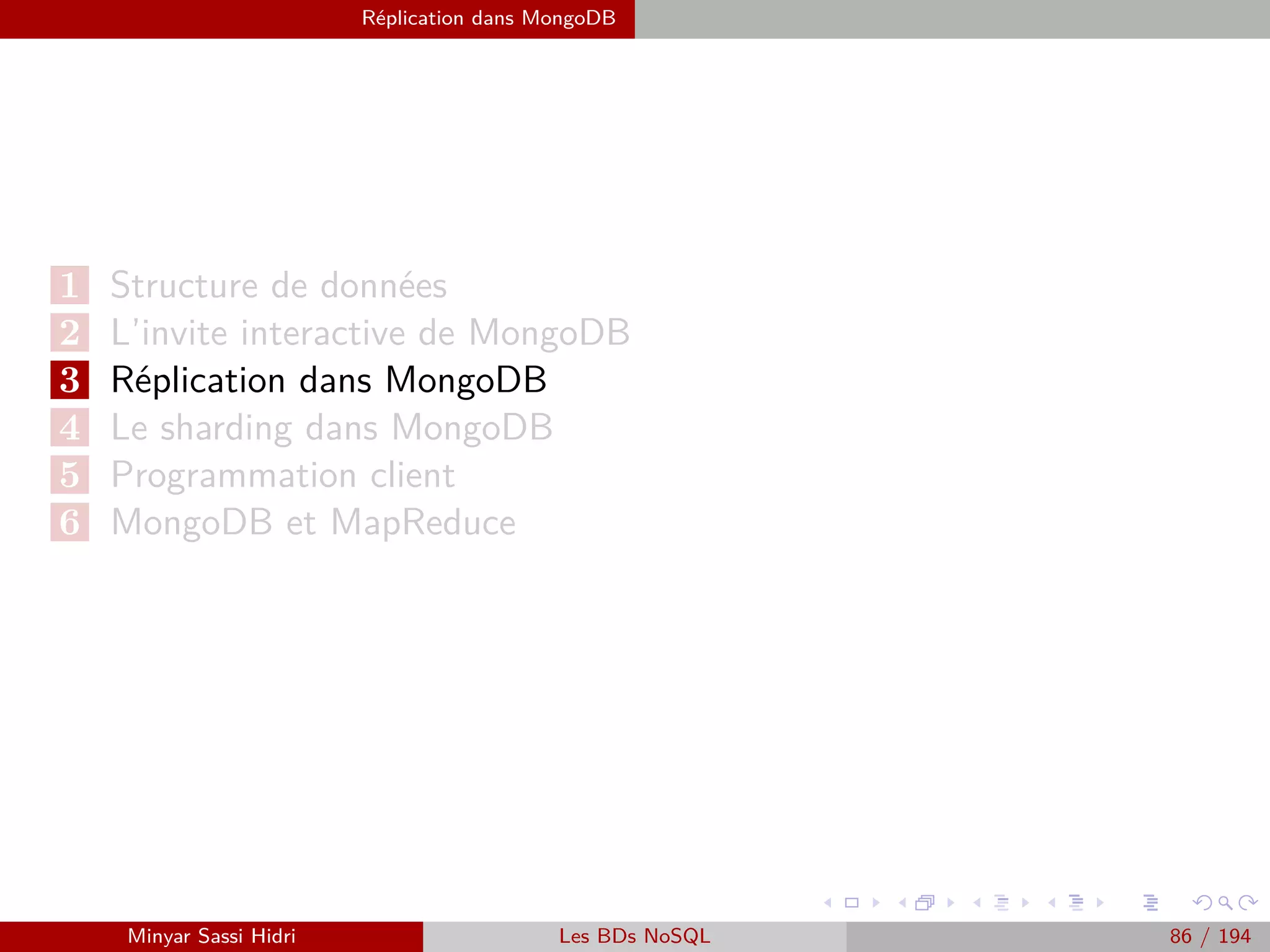Open section 2 L'invite interactive de MongoDB
This screenshot has height=952, width=1270.
coord(370,333)
